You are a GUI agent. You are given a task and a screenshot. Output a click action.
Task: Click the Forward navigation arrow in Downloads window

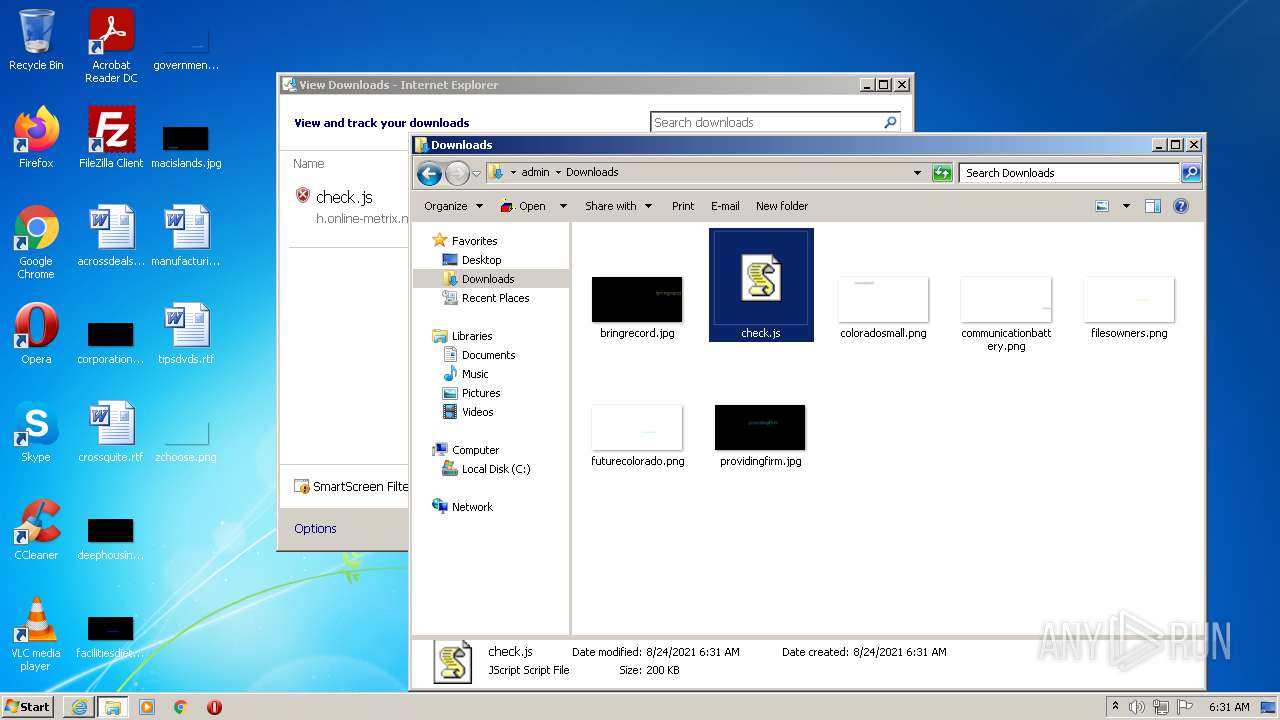(457, 173)
